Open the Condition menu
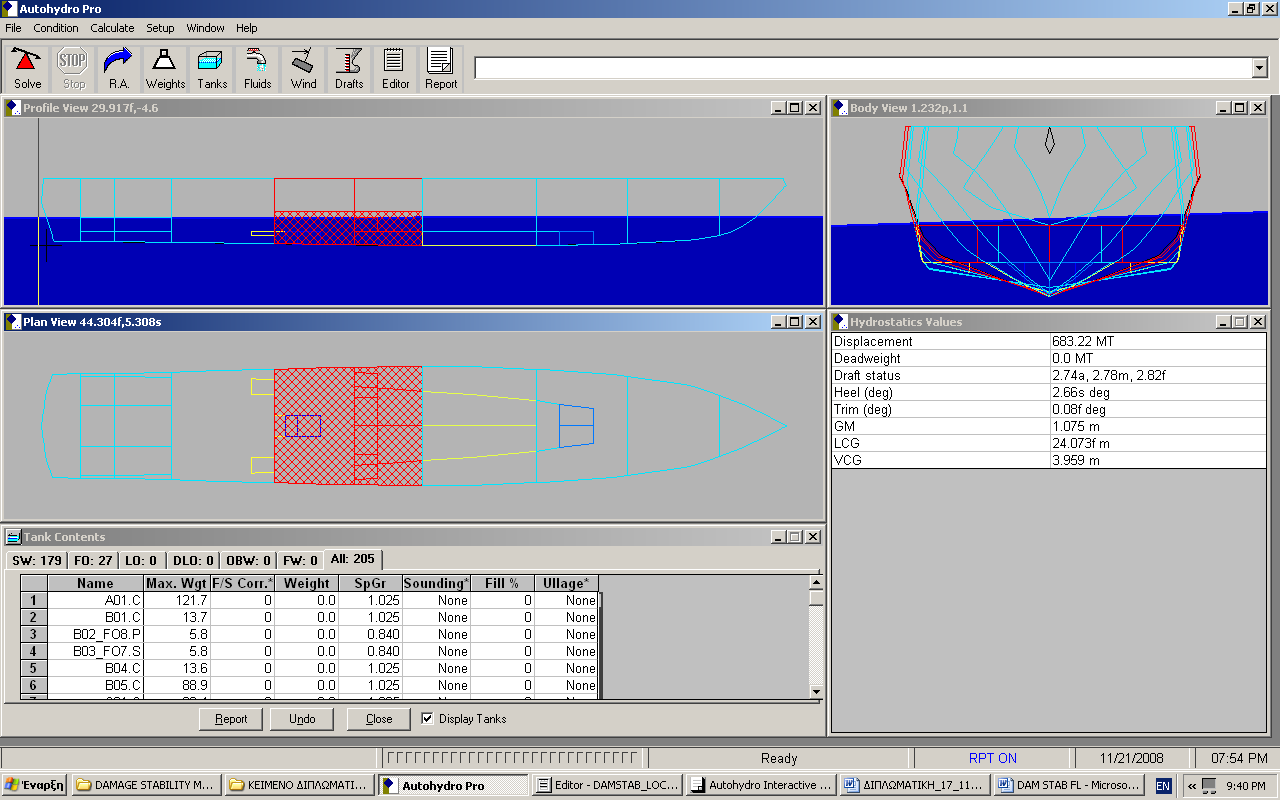 click(x=56, y=28)
